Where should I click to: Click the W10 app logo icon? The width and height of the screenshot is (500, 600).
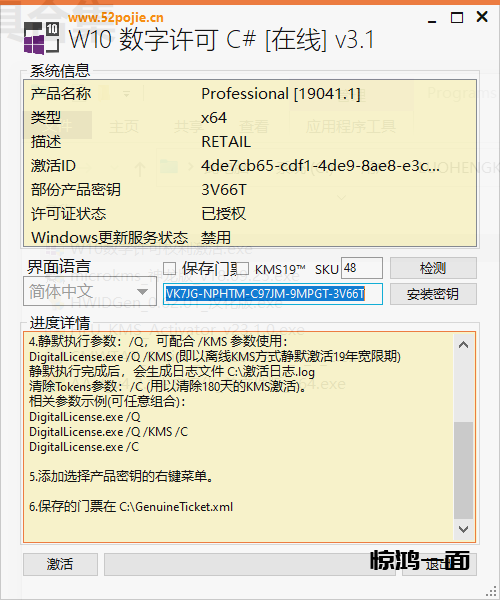pyautogui.click(x=41, y=38)
